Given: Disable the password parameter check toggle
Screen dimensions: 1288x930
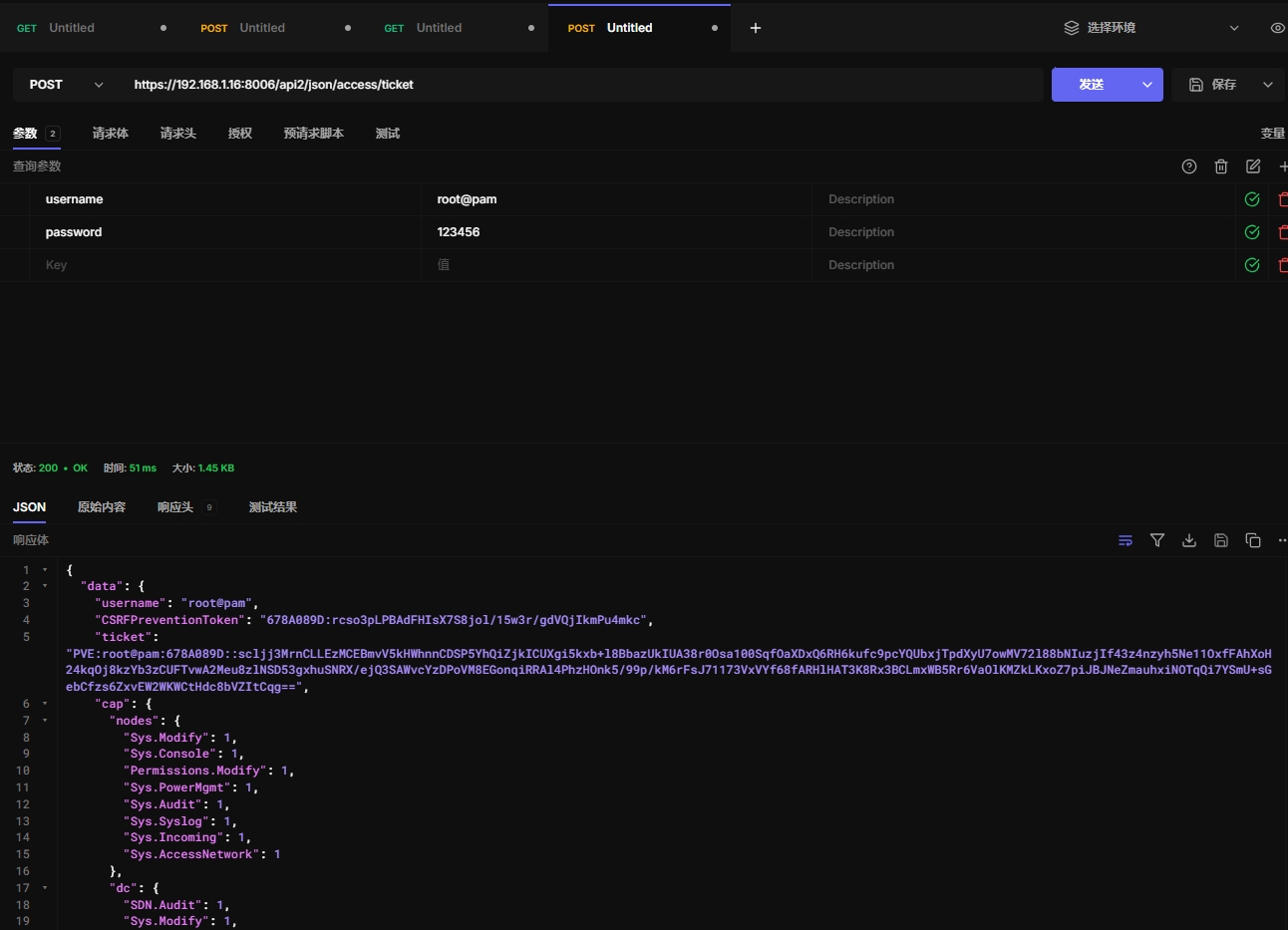Looking at the screenshot, I should click(1252, 232).
